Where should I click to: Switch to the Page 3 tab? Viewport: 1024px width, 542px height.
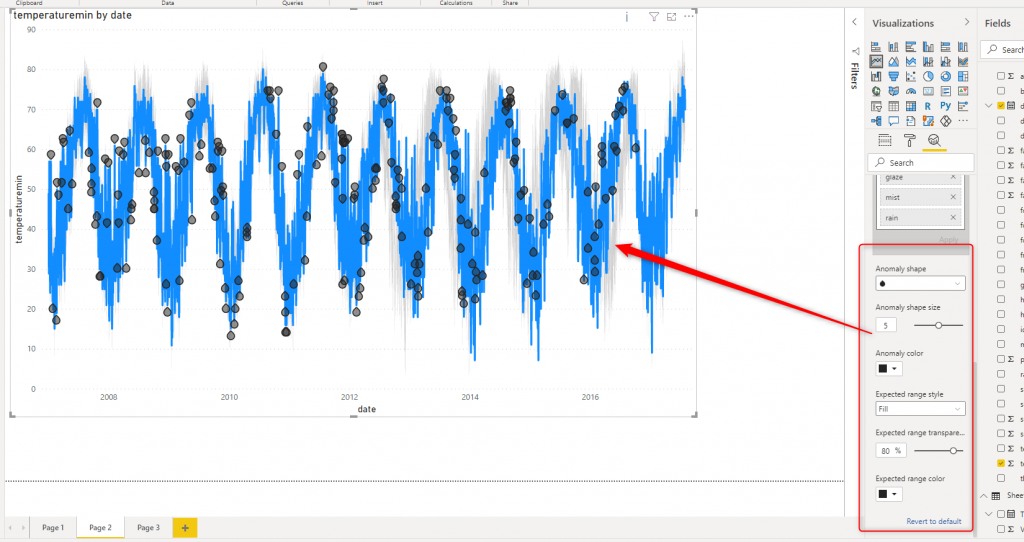click(x=147, y=527)
